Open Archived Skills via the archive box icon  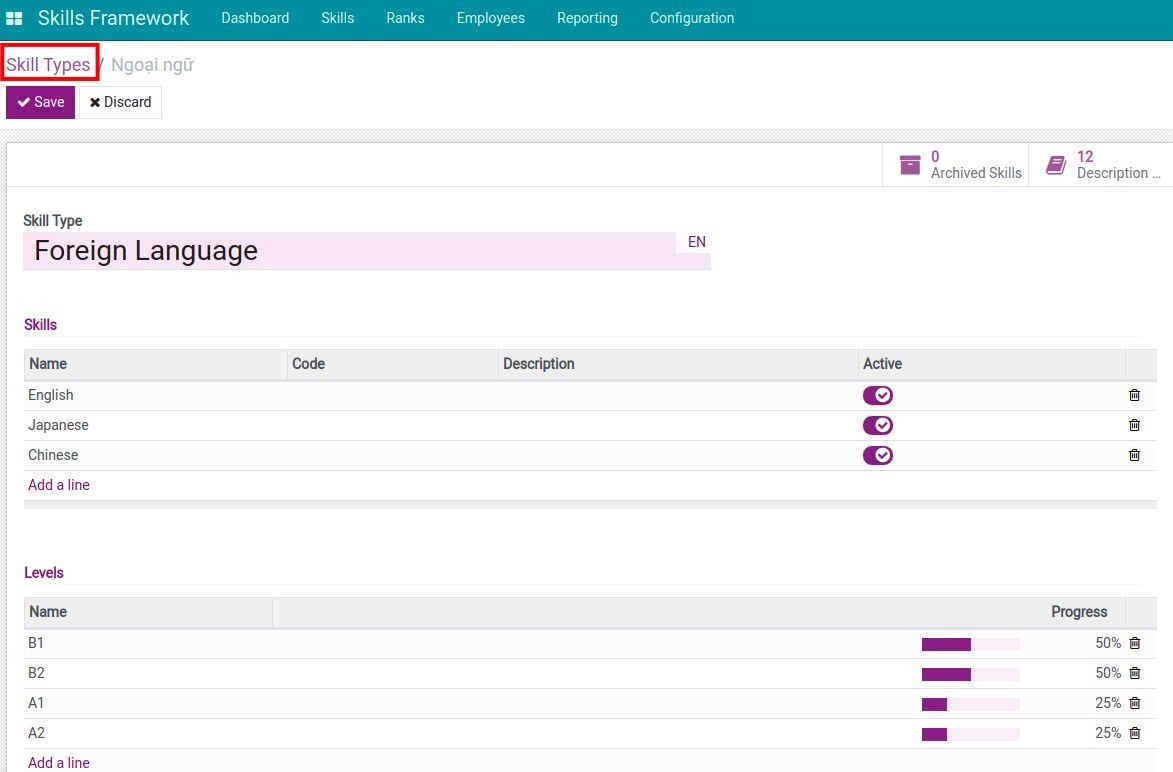[909, 164]
